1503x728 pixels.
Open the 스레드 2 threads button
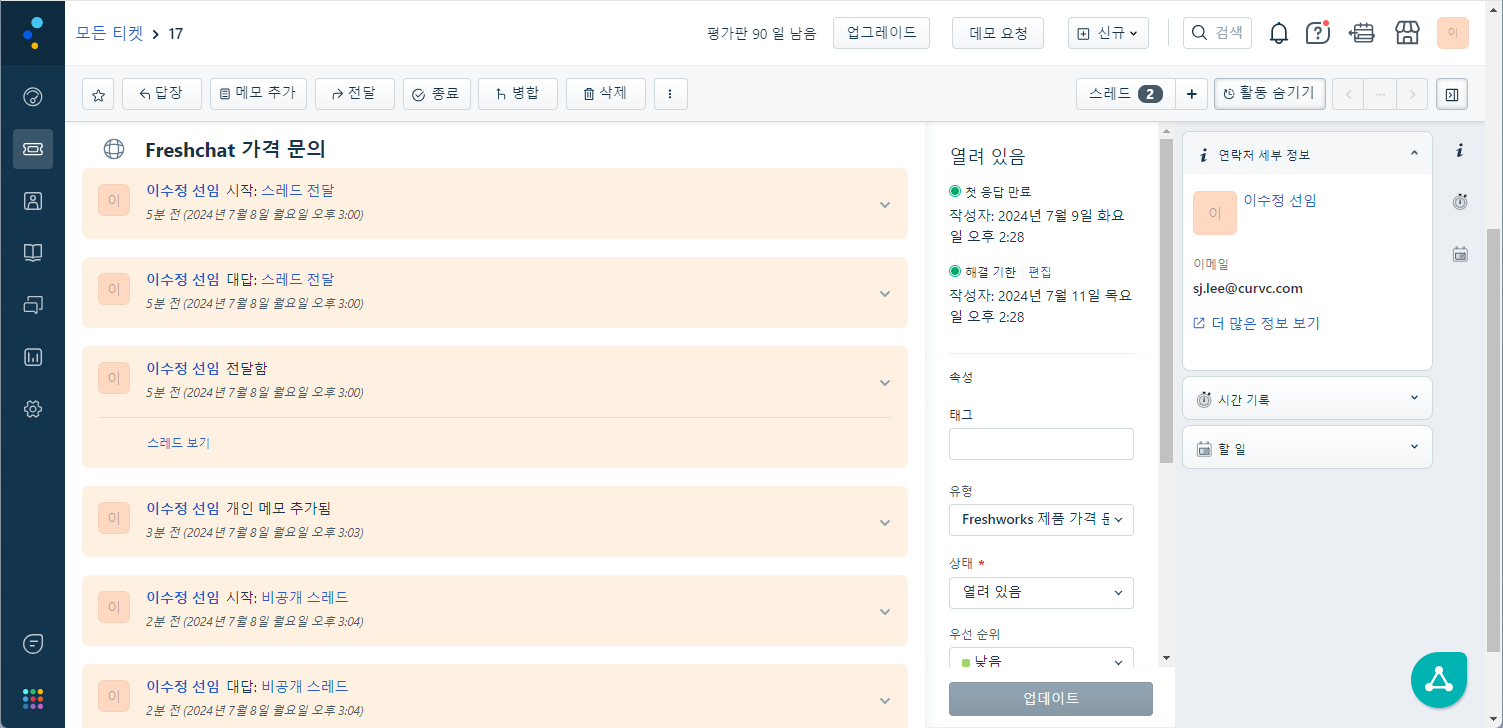pyautogui.click(x=1125, y=94)
